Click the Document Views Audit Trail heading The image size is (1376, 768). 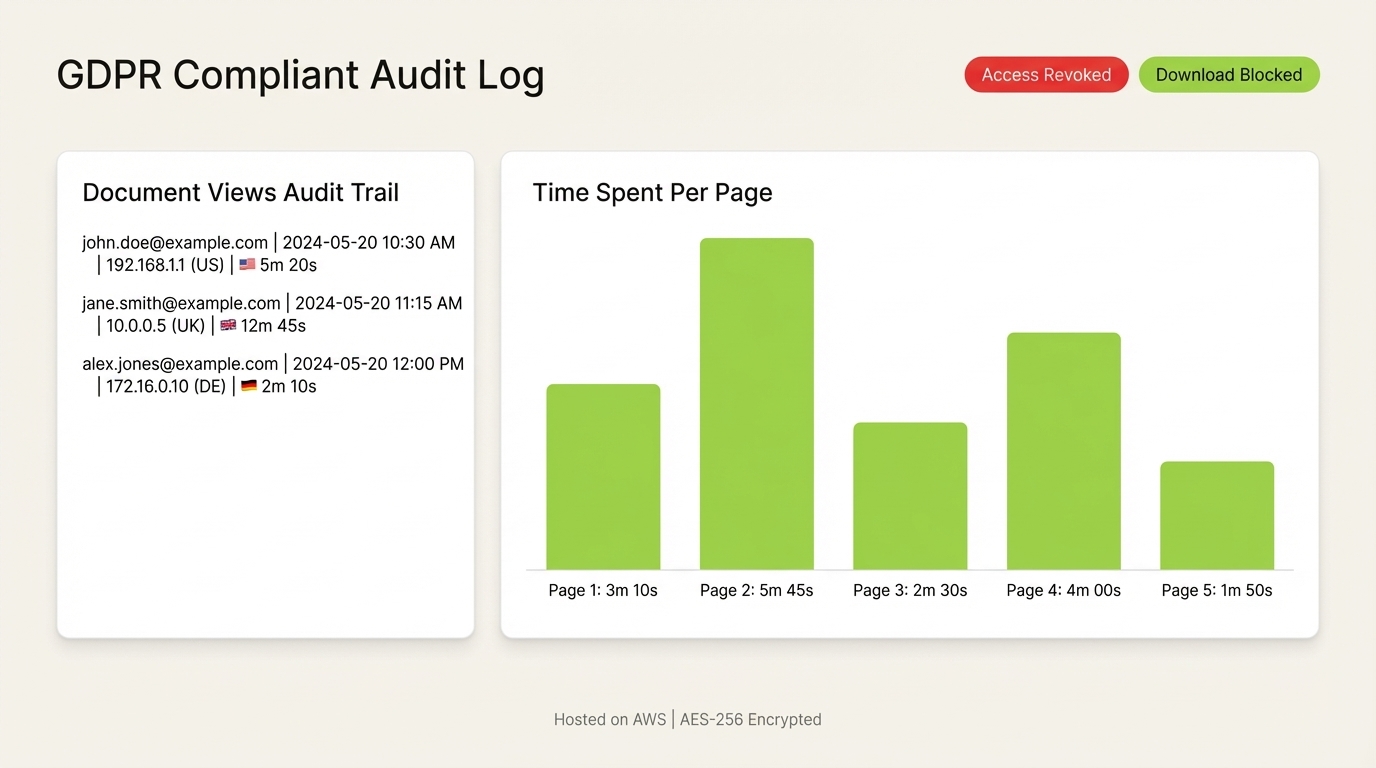tap(240, 192)
